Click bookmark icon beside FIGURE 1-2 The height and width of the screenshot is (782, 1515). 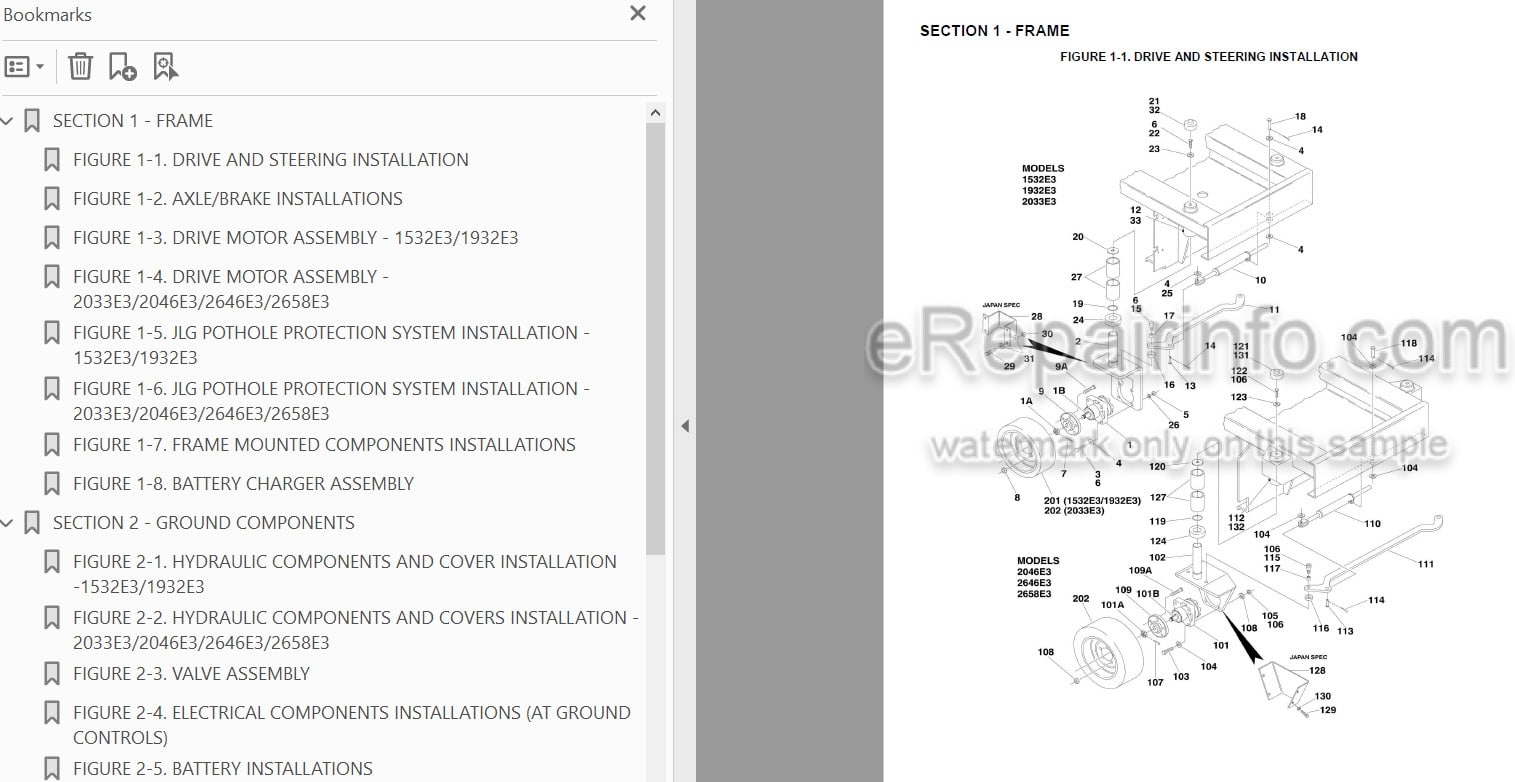(52, 199)
